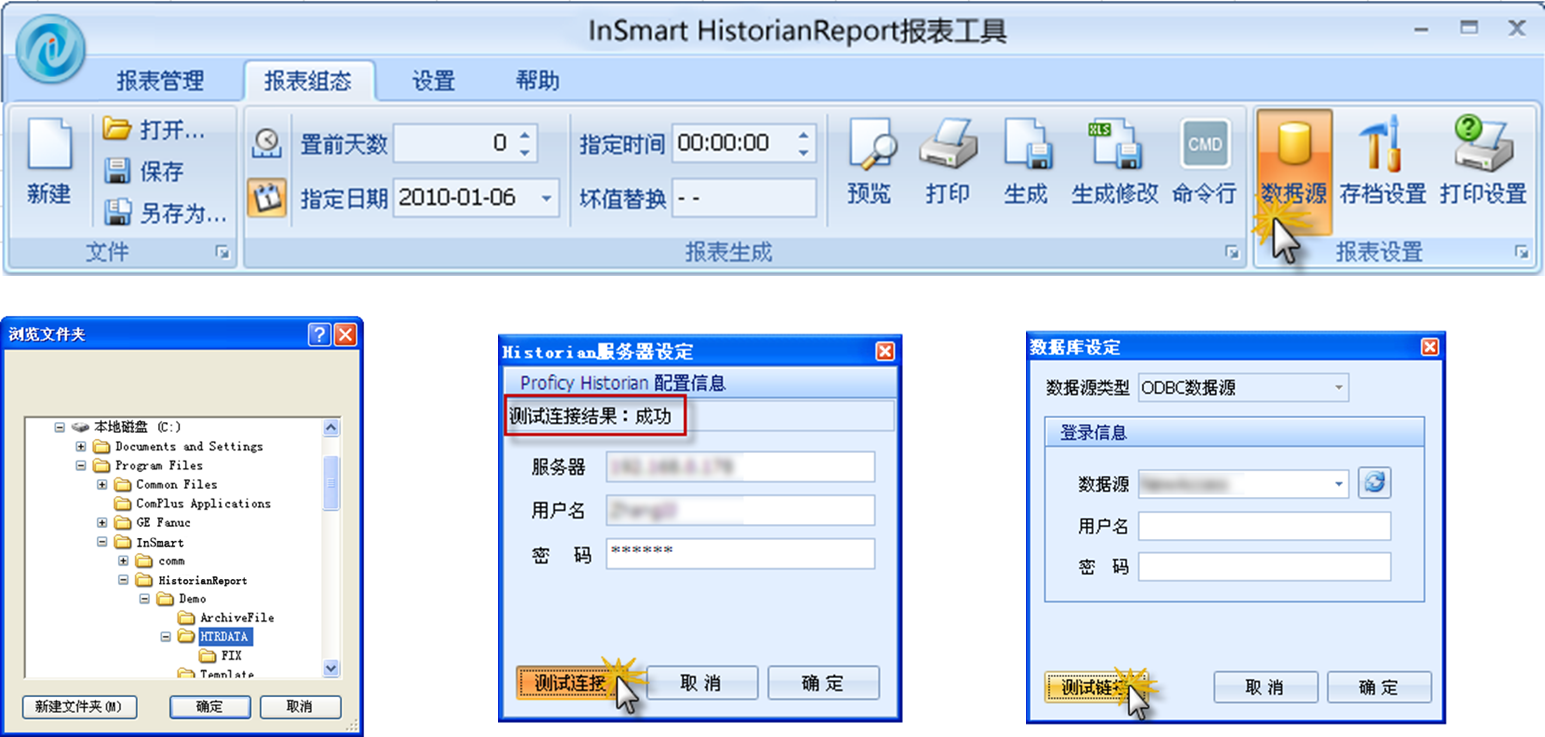Viewport: 1545px width, 737px height.
Task: Increase 指定时间 with the up arrow
Action: [804, 135]
